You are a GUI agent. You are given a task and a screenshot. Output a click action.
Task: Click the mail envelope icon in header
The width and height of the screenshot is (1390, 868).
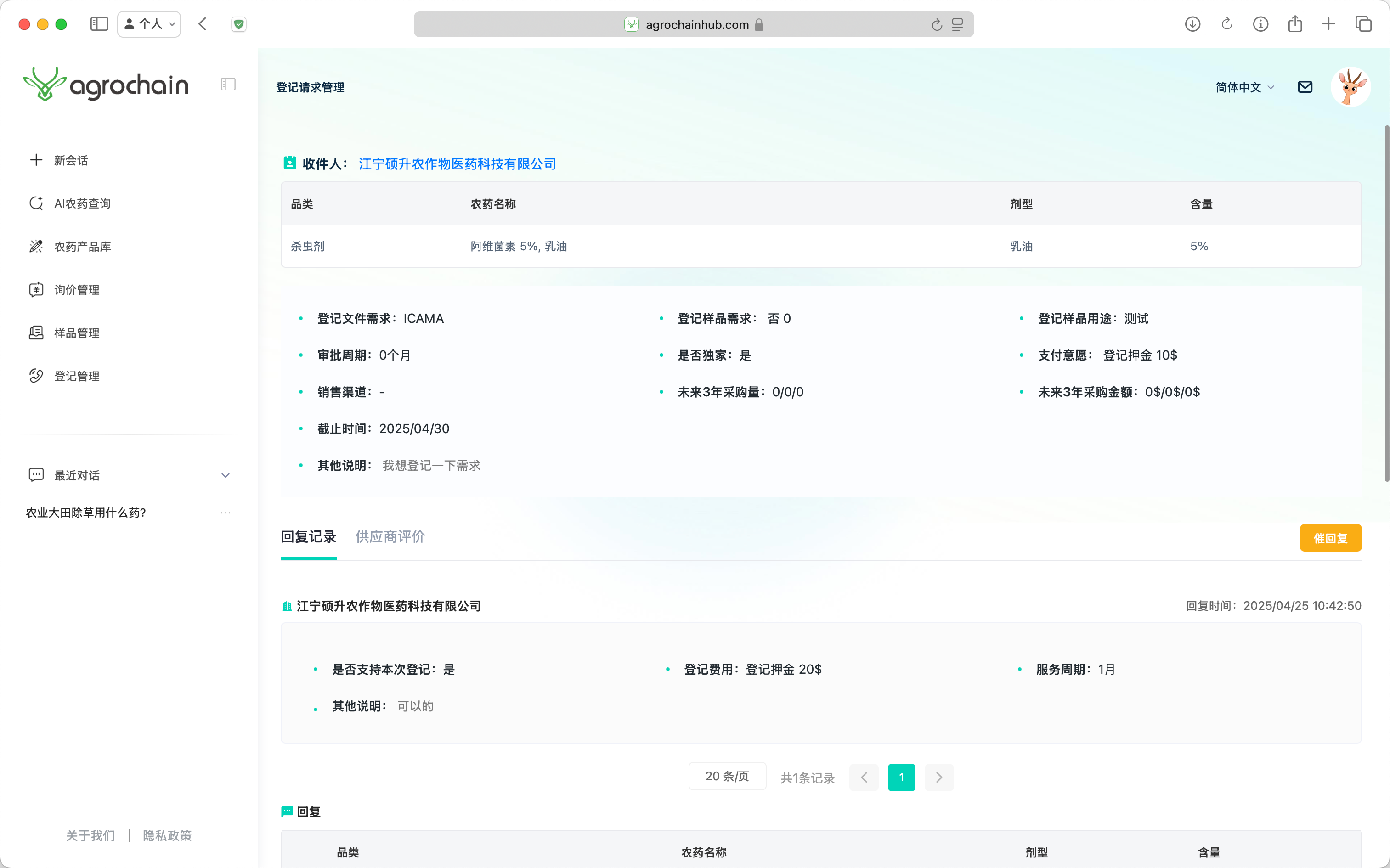1305,87
